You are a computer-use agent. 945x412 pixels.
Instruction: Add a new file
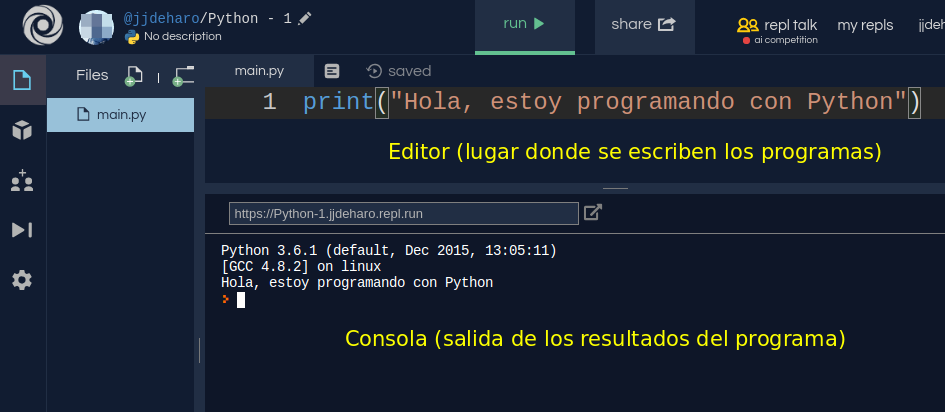click(134, 76)
